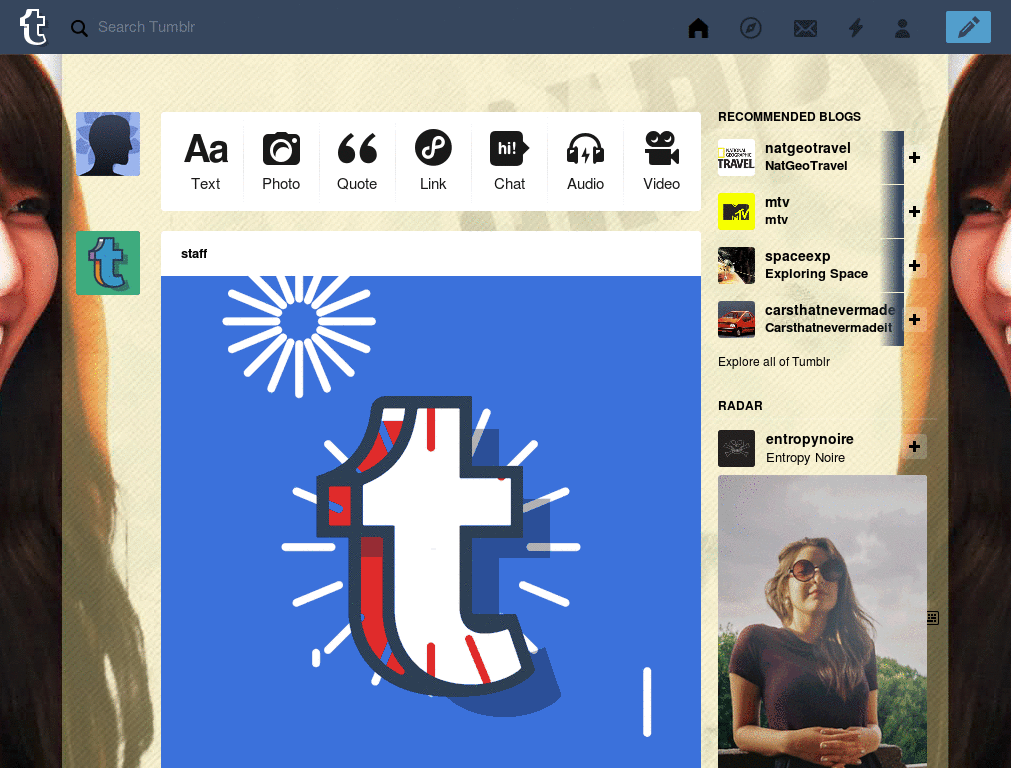Click the spaceexp avatar thumbnail

coord(736,266)
